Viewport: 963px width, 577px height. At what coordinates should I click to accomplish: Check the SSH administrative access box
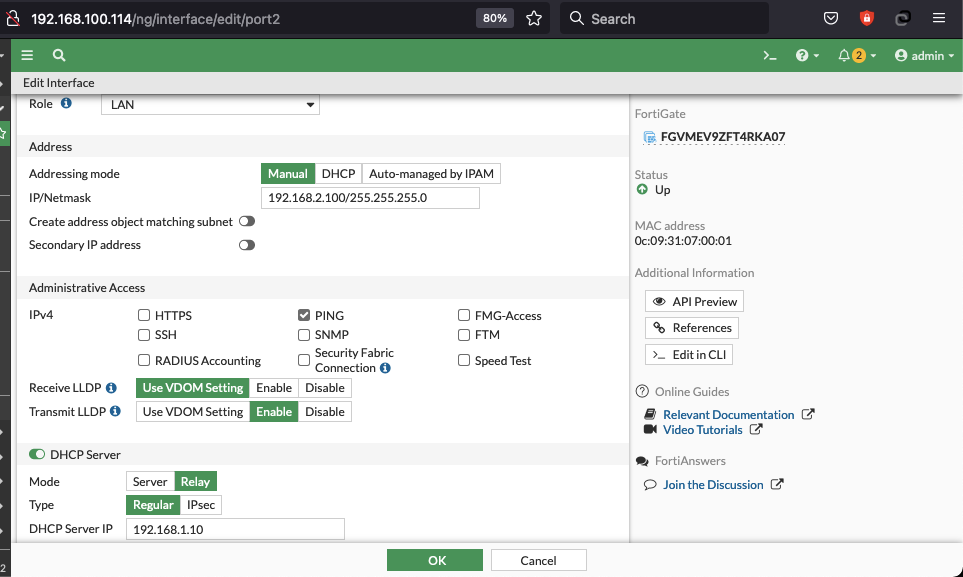click(144, 335)
